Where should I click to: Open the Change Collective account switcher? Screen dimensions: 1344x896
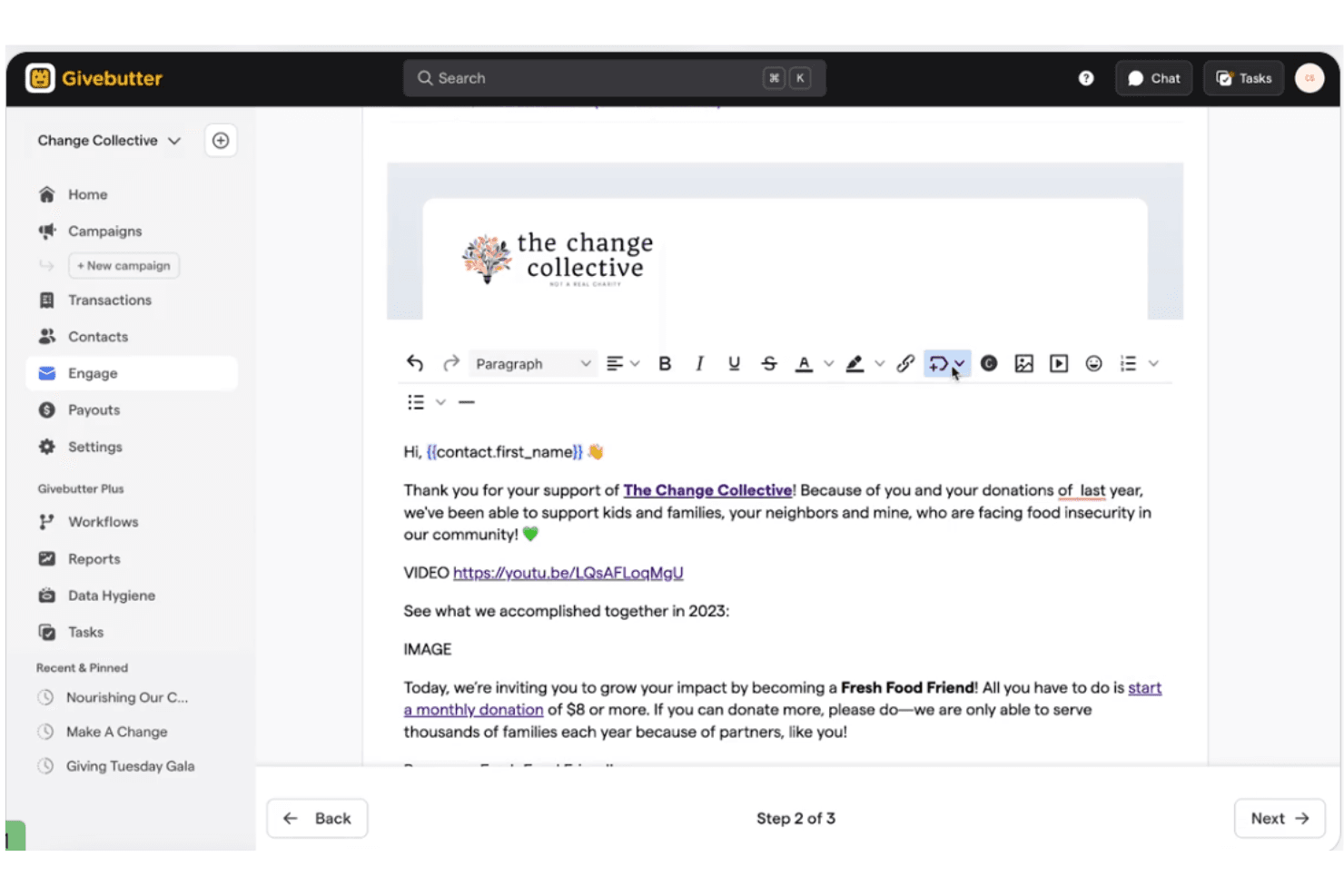[x=109, y=141]
